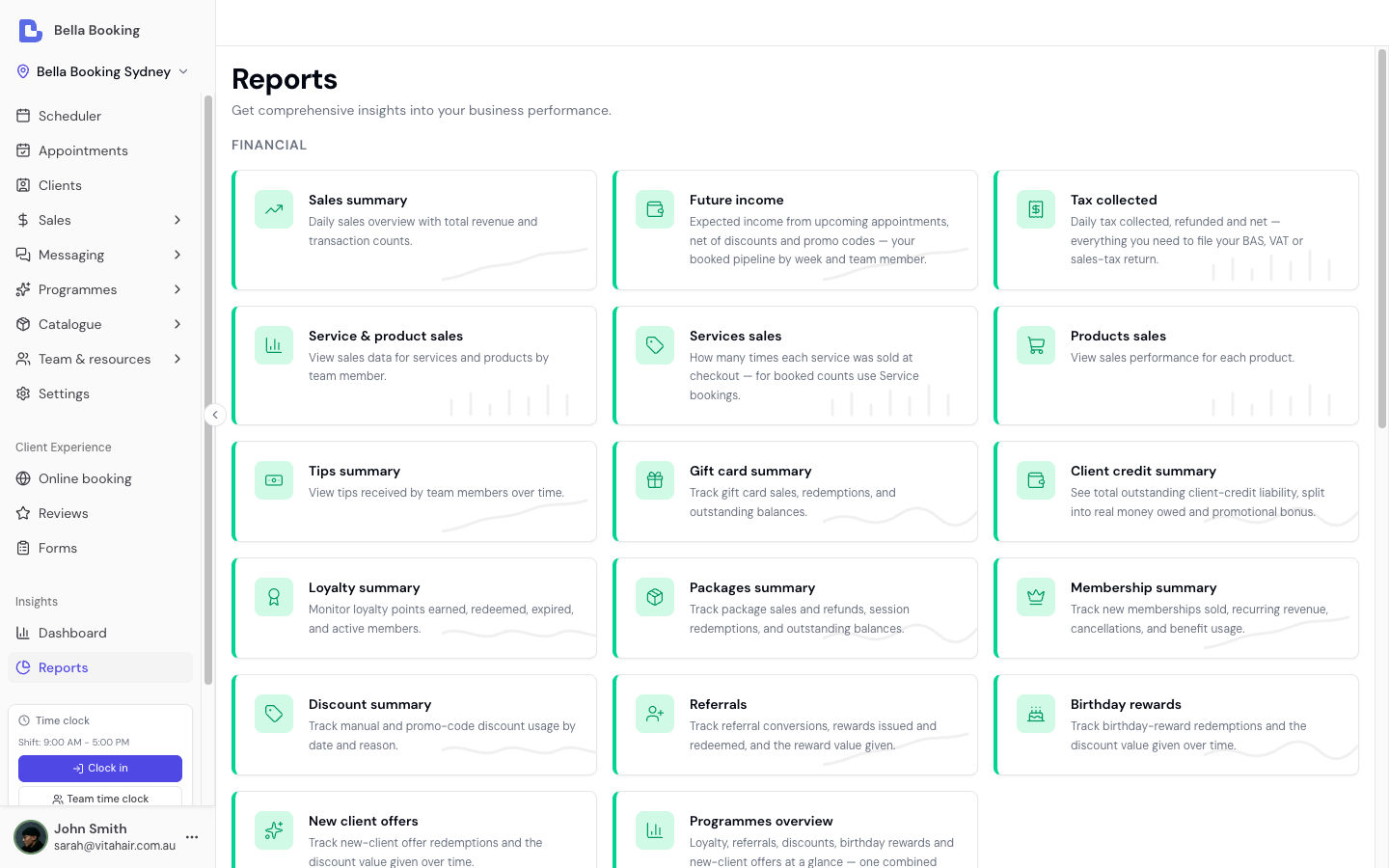The width and height of the screenshot is (1389, 868).
Task: Click the Forms clipboard icon
Action: pos(23,548)
